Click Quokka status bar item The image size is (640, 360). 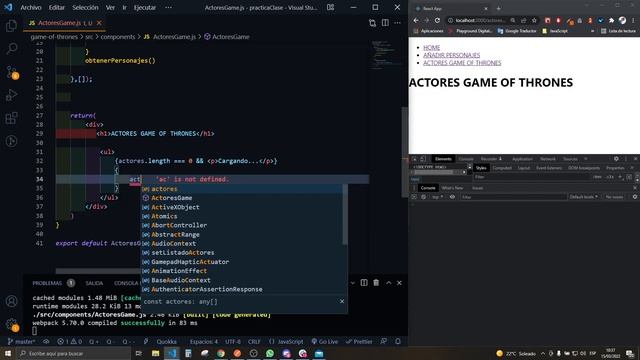tap(167, 342)
